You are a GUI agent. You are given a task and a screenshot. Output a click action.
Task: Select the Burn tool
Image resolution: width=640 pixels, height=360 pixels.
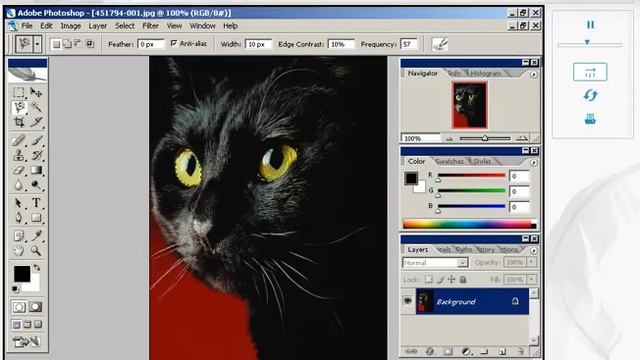pos(36,185)
